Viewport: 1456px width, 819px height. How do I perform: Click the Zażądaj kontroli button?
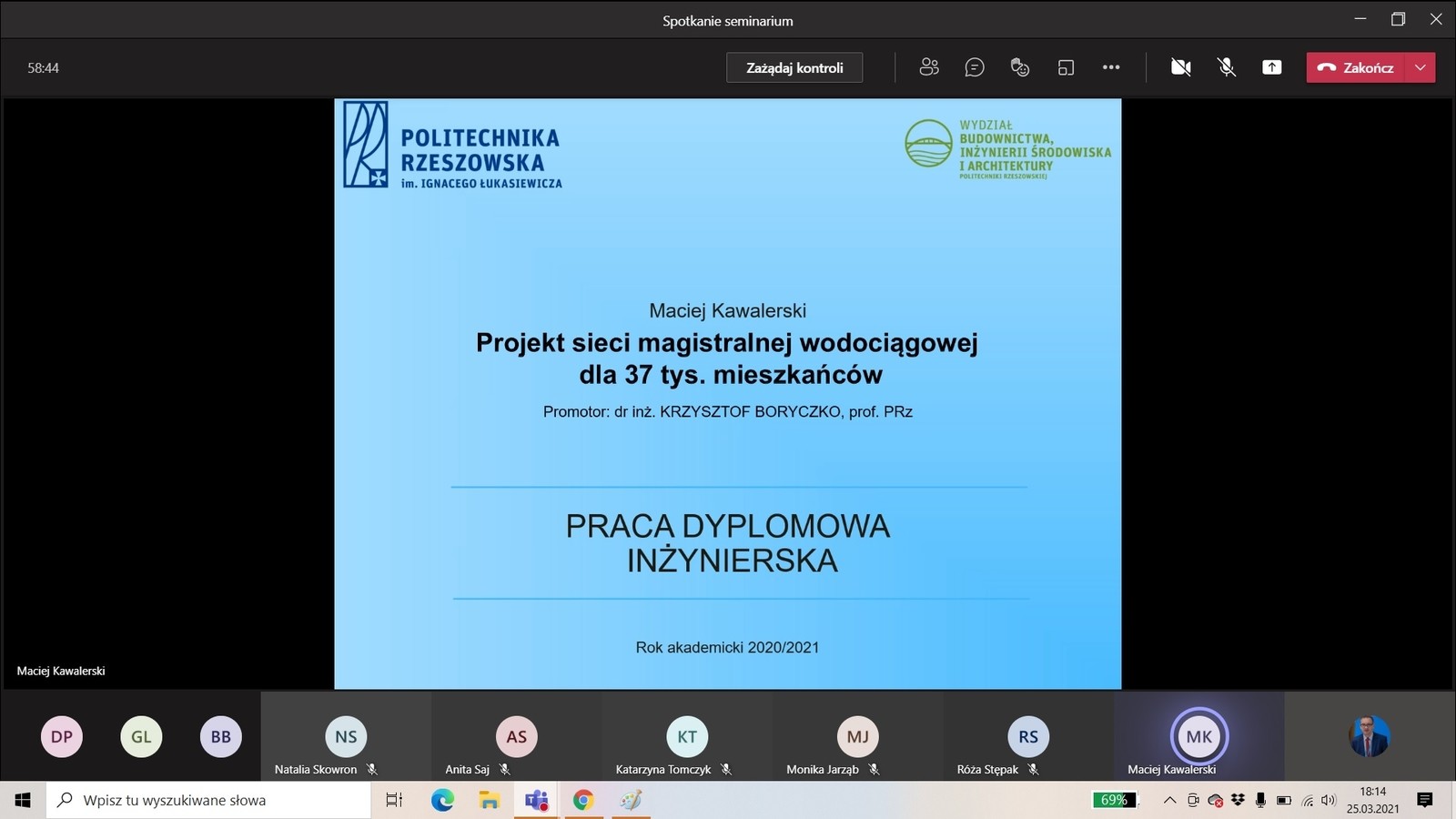[794, 67]
